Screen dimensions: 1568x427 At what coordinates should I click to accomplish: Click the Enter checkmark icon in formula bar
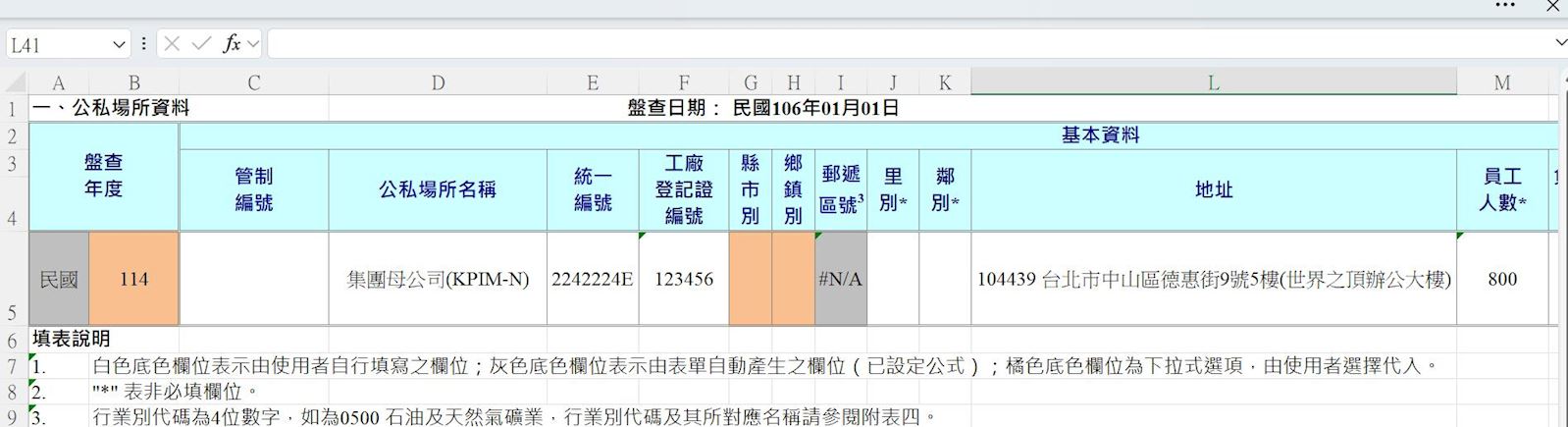[201, 43]
